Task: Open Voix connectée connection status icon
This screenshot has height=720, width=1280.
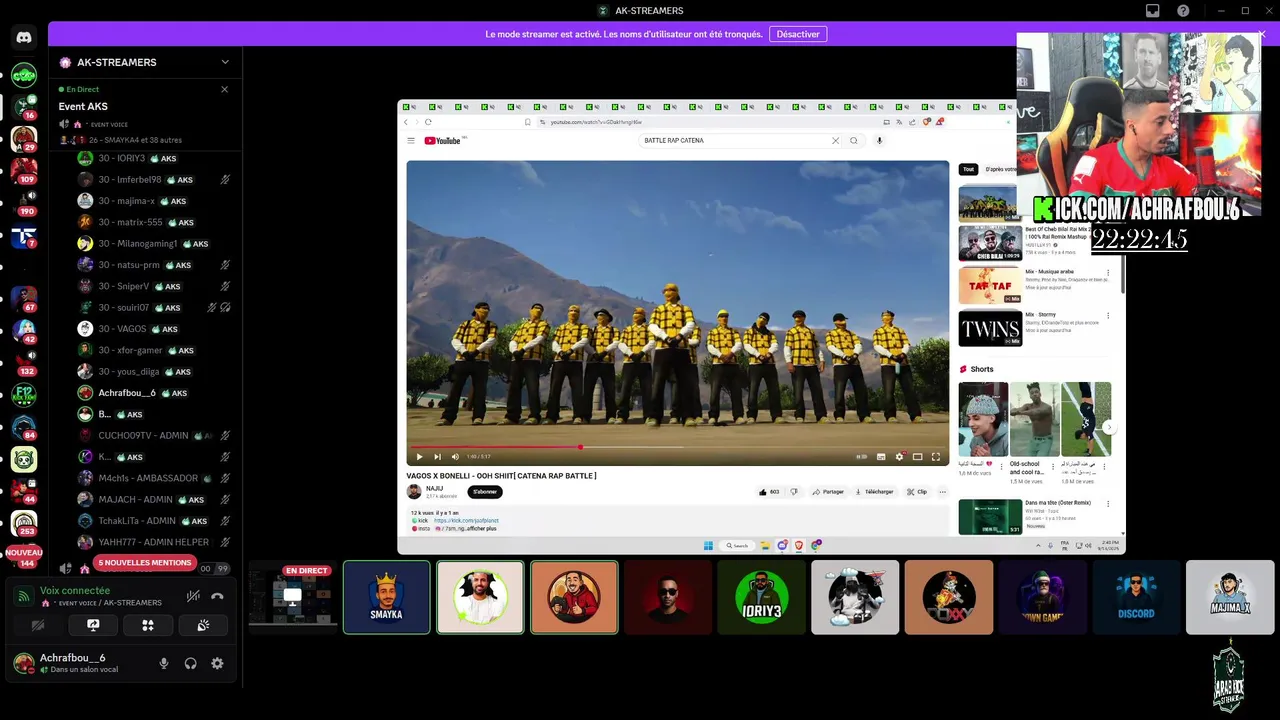Action: coord(23,597)
